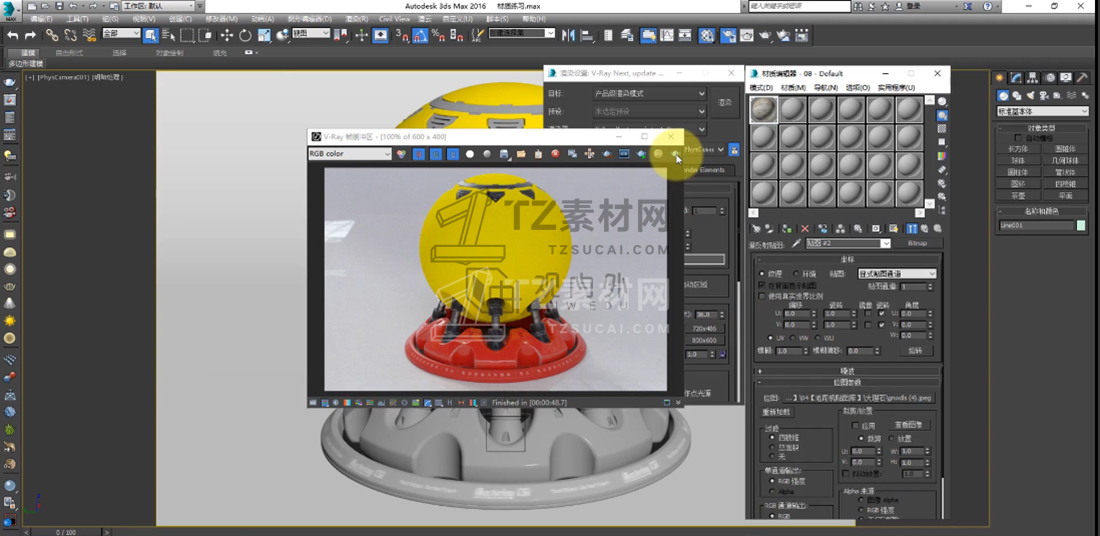Open the Civil View menu
This screenshot has height=536, width=1100.
[x=393, y=18]
